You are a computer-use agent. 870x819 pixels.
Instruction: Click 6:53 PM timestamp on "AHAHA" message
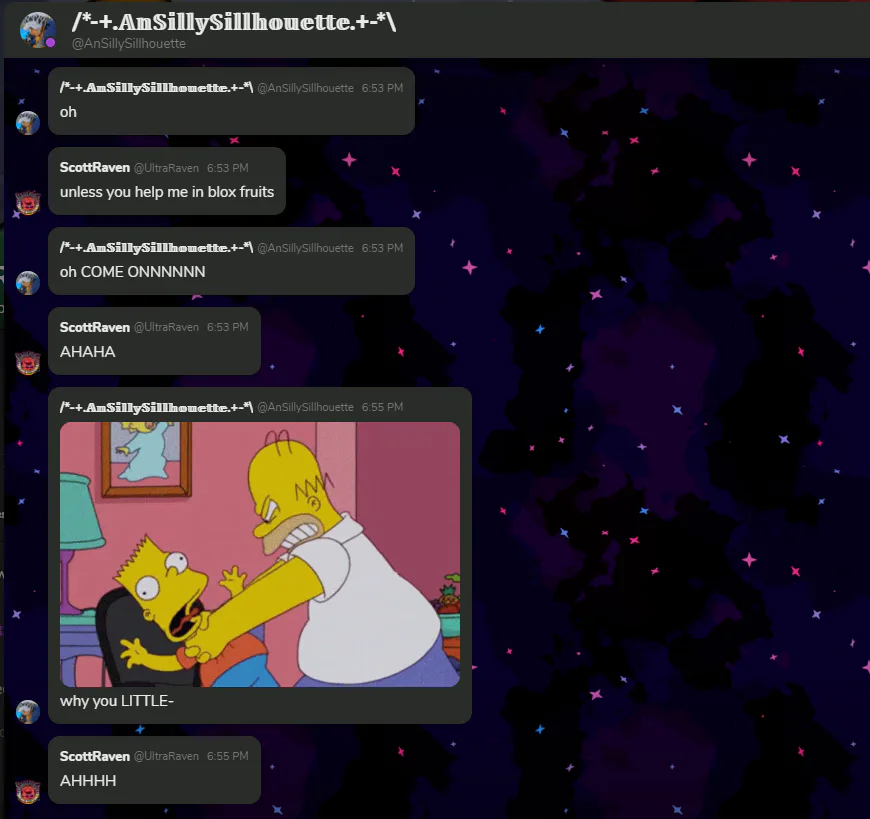coord(227,327)
